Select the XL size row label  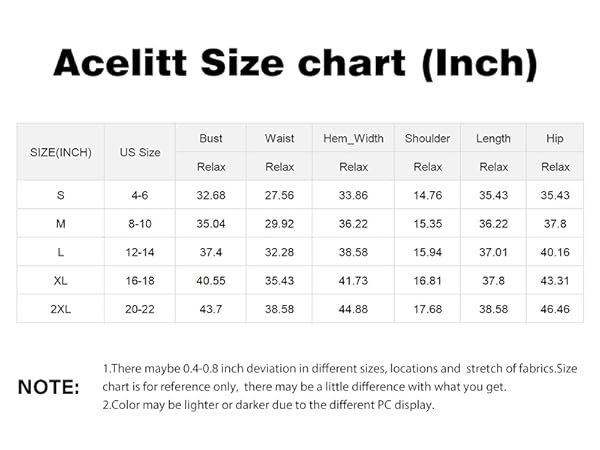60,280
